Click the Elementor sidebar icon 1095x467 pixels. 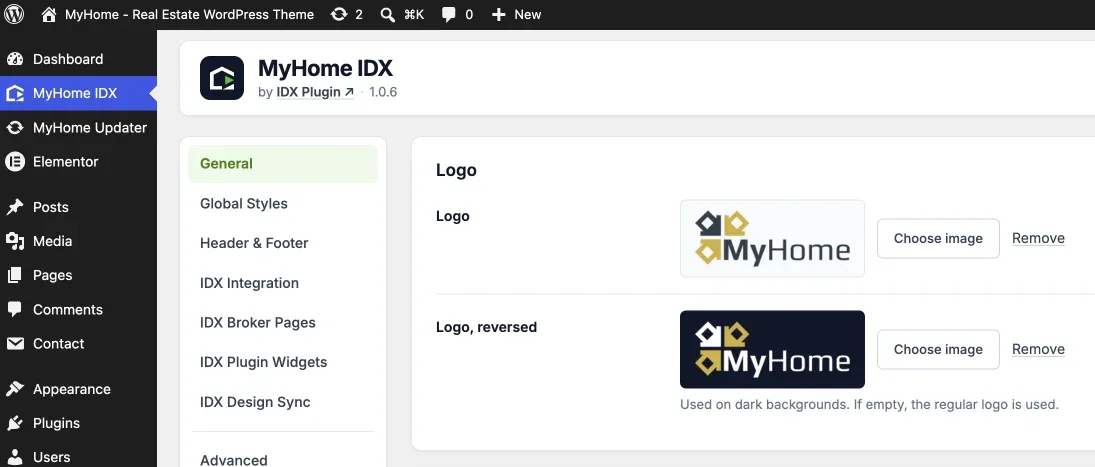pyautogui.click(x=15, y=162)
